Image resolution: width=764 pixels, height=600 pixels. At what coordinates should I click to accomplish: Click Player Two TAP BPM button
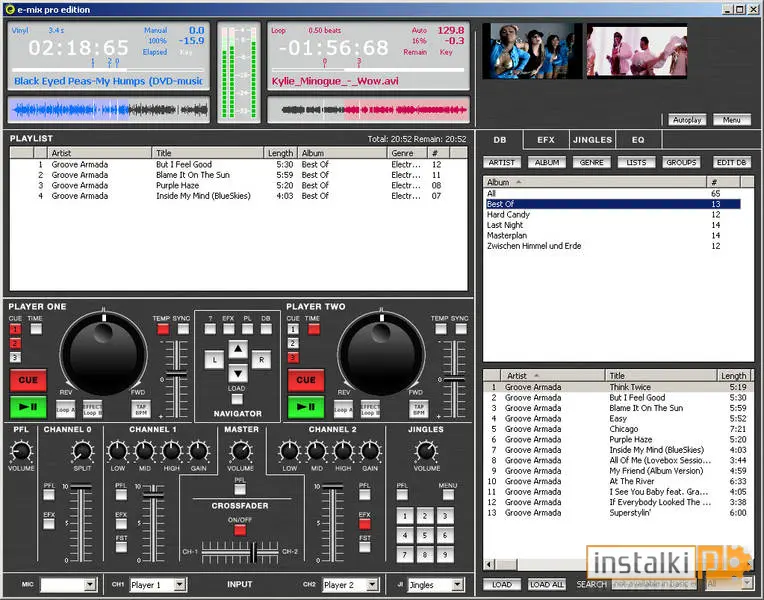[x=419, y=409]
